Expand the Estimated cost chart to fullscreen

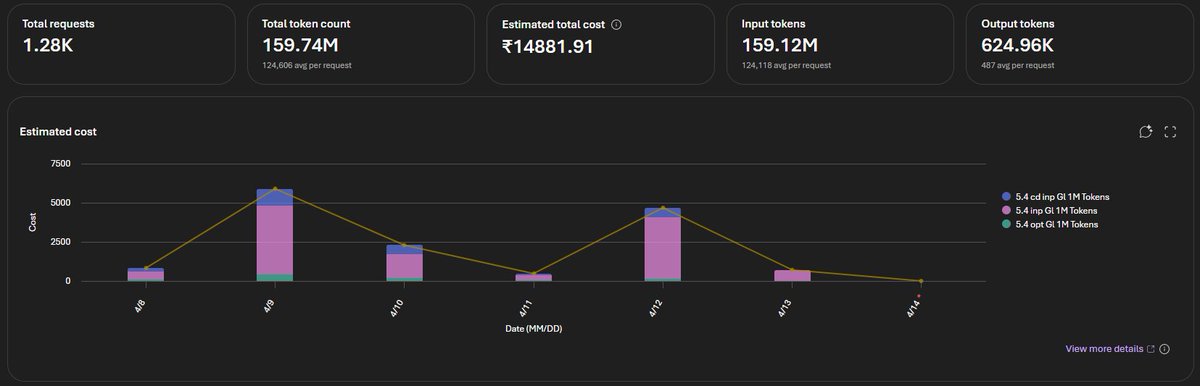tap(1169, 132)
